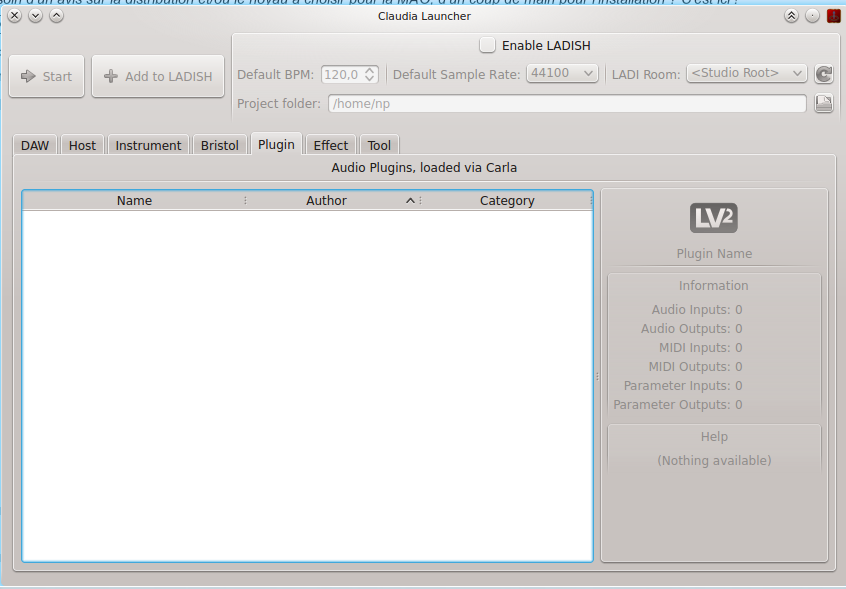Switch to the Instrument tab
This screenshot has height=589, width=846.
(148, 145)
